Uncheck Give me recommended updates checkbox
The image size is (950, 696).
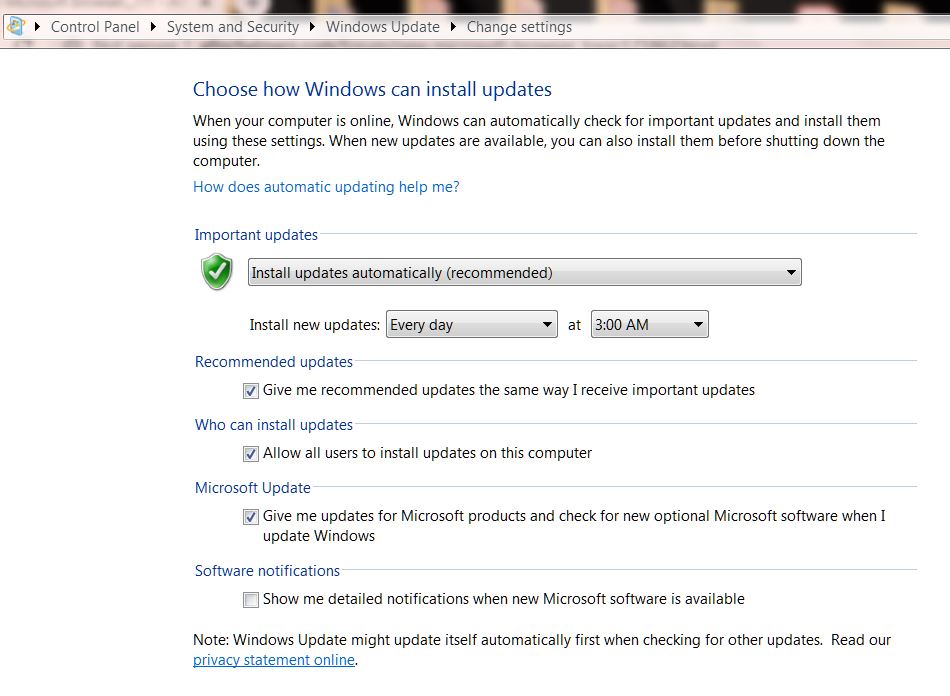click(x=251, y=391)
